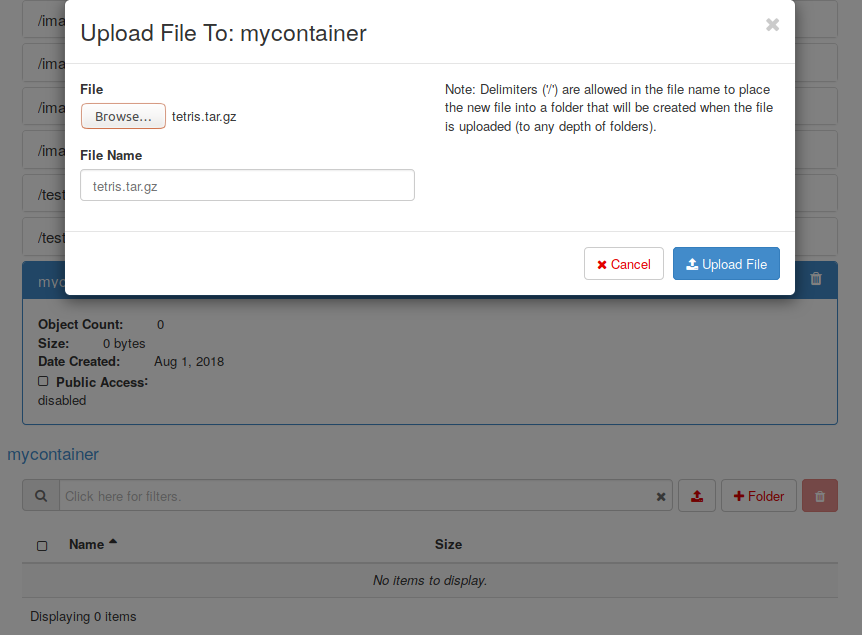The width and height of the screenshot is (862, 635).
Task: Toggle the sort arrow beside Name
Action: [113, 543]
